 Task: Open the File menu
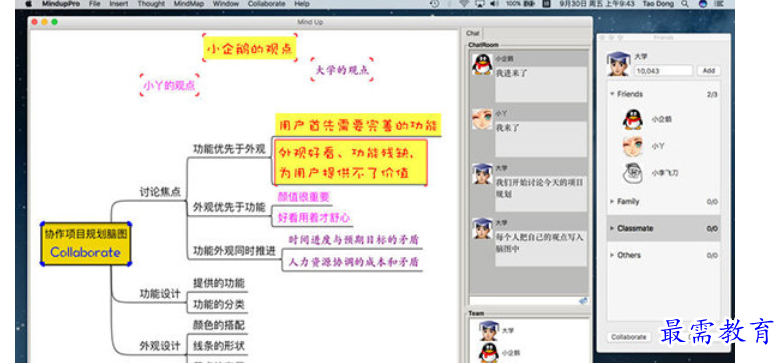95,3
